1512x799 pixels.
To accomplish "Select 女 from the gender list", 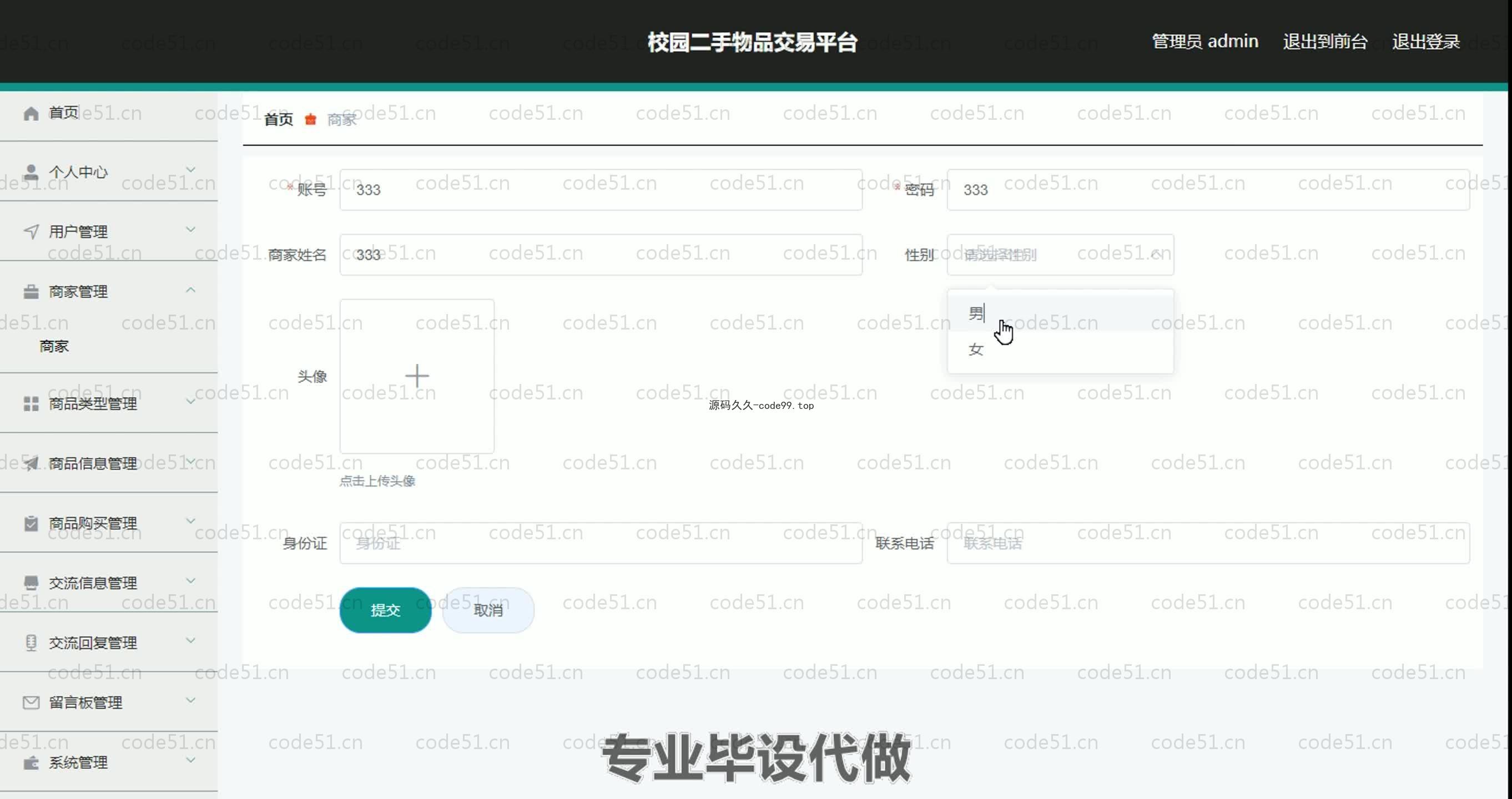I will pyautogui.click(x=1060, y=350).
